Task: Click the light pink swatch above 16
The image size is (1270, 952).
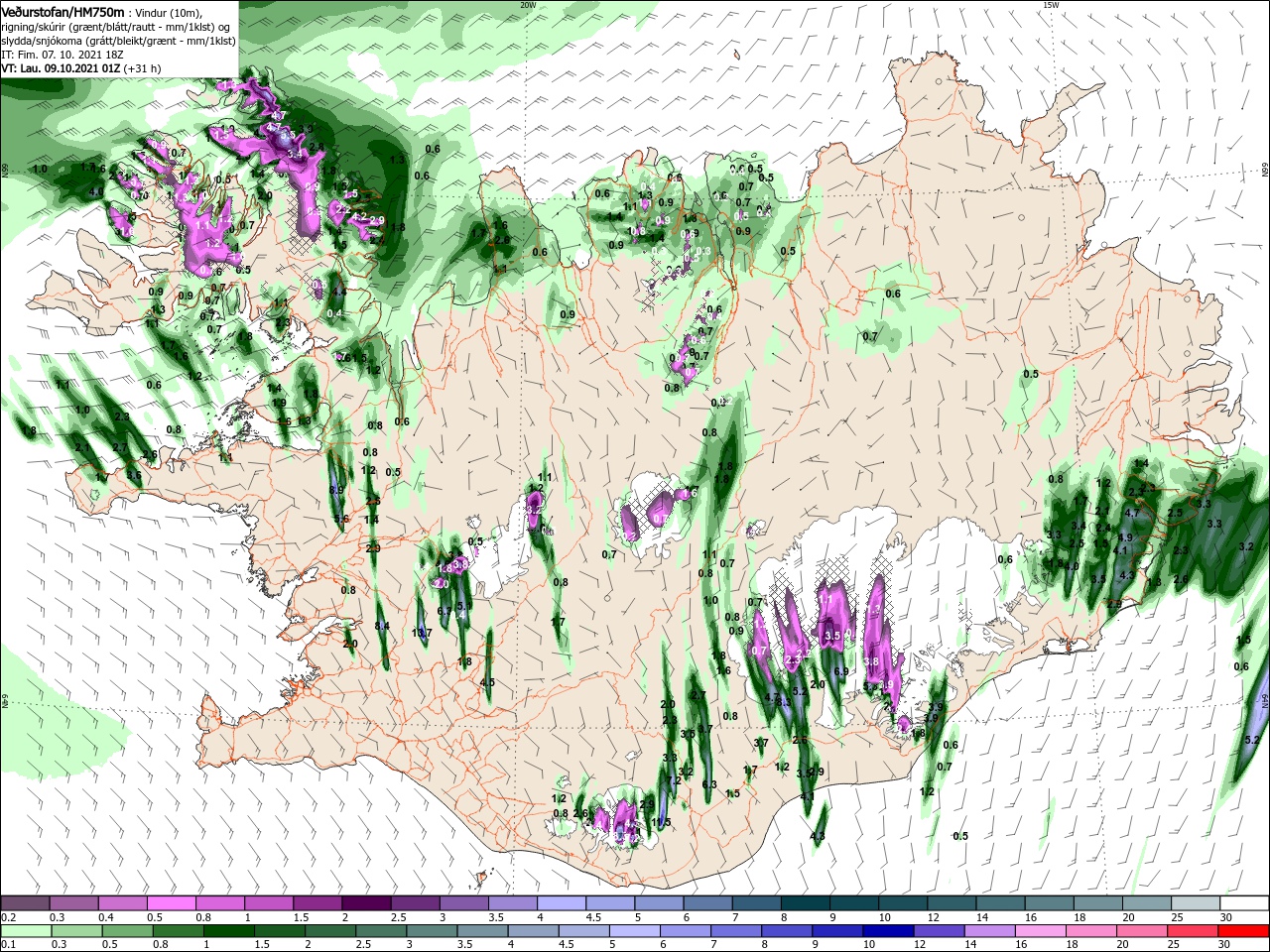Action: 1040,930
